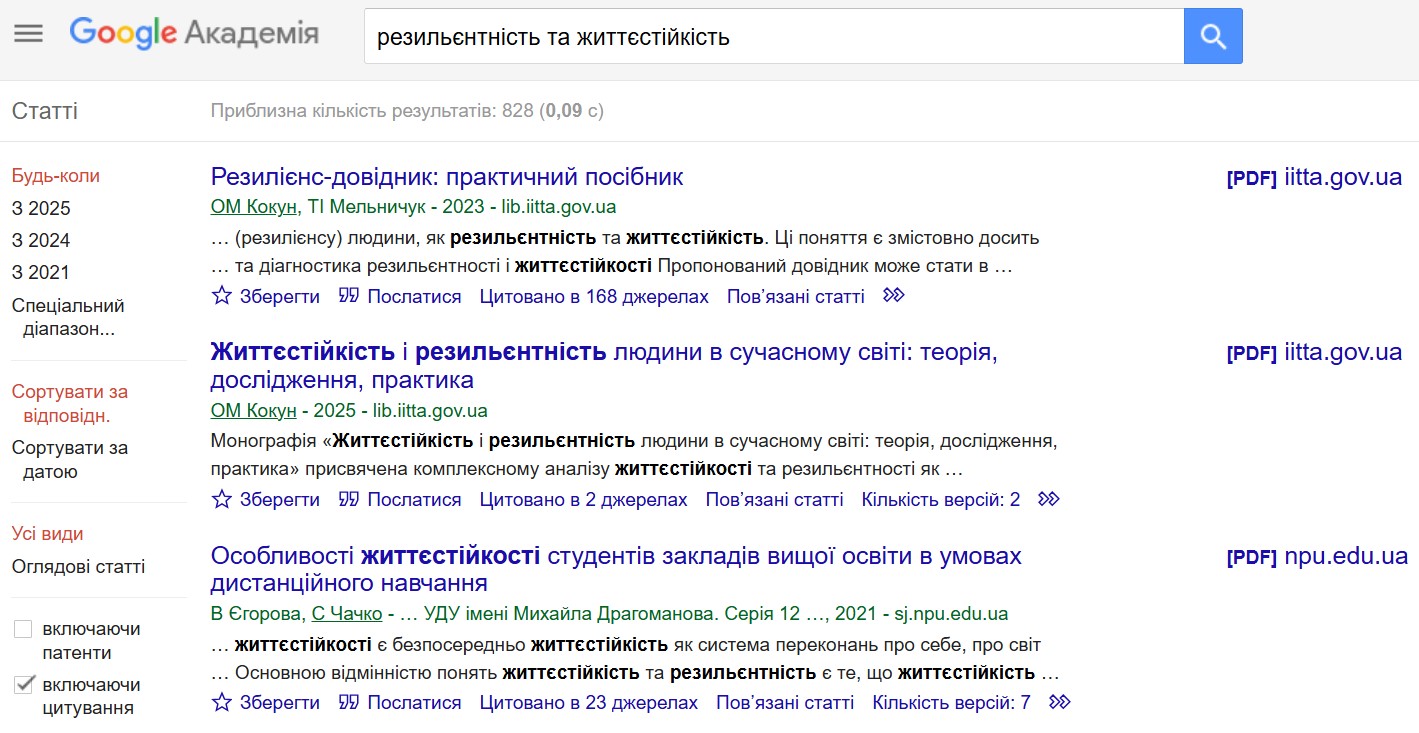
Task: Filter results З 2021
Action: 41,272
